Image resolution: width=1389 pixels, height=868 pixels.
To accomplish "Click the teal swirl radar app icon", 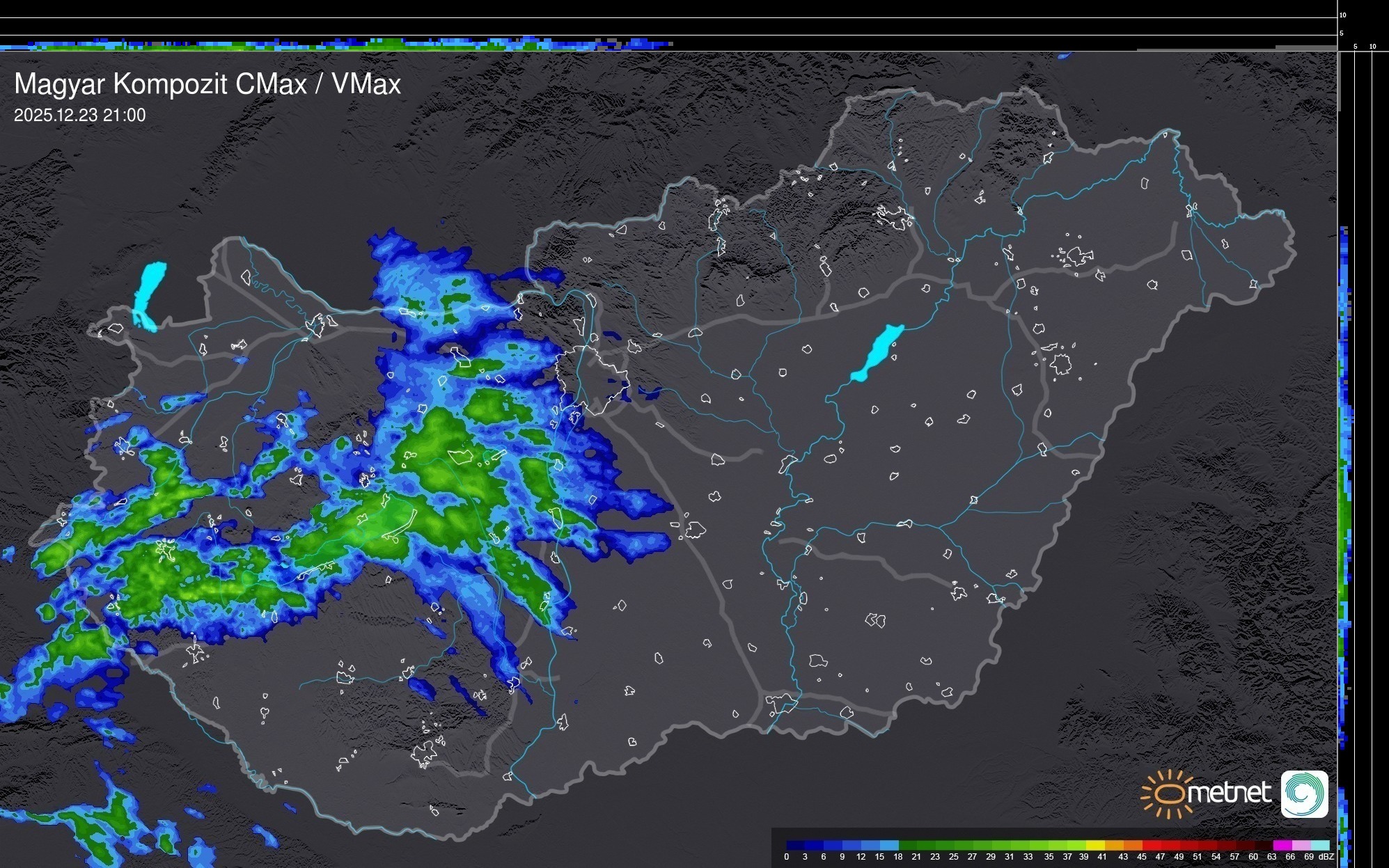I will point(1304,794).
